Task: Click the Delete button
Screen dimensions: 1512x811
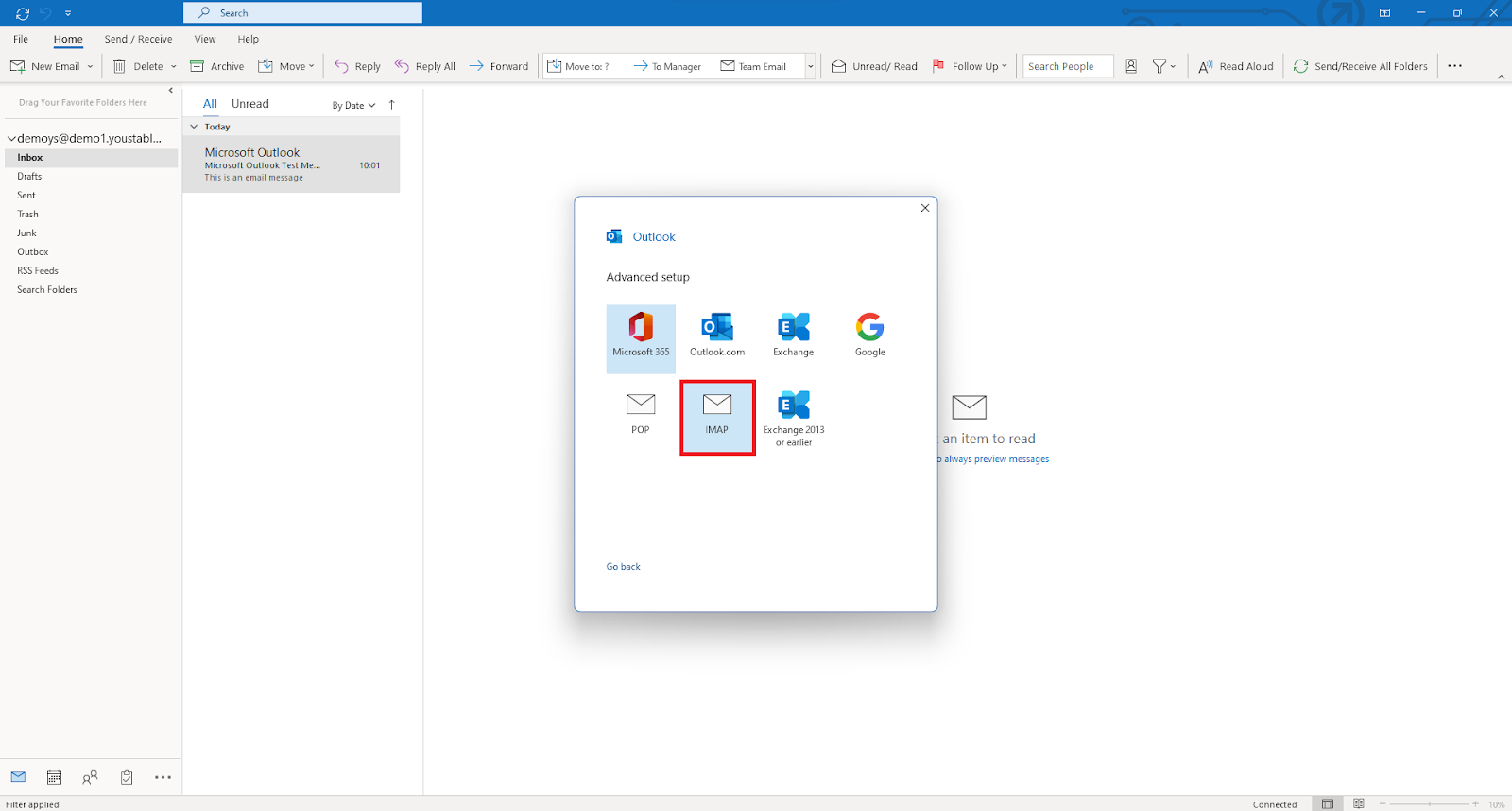Action: tap(138, 66)
